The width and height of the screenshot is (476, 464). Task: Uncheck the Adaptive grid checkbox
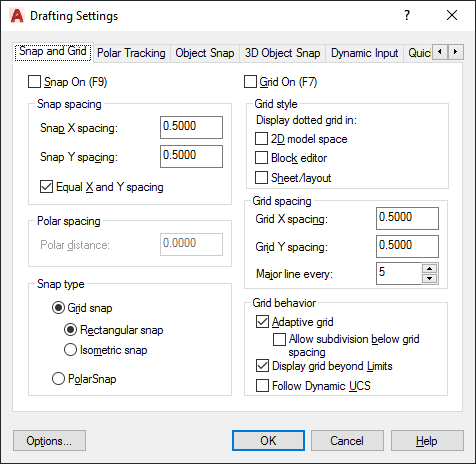(x=262, y=322)
